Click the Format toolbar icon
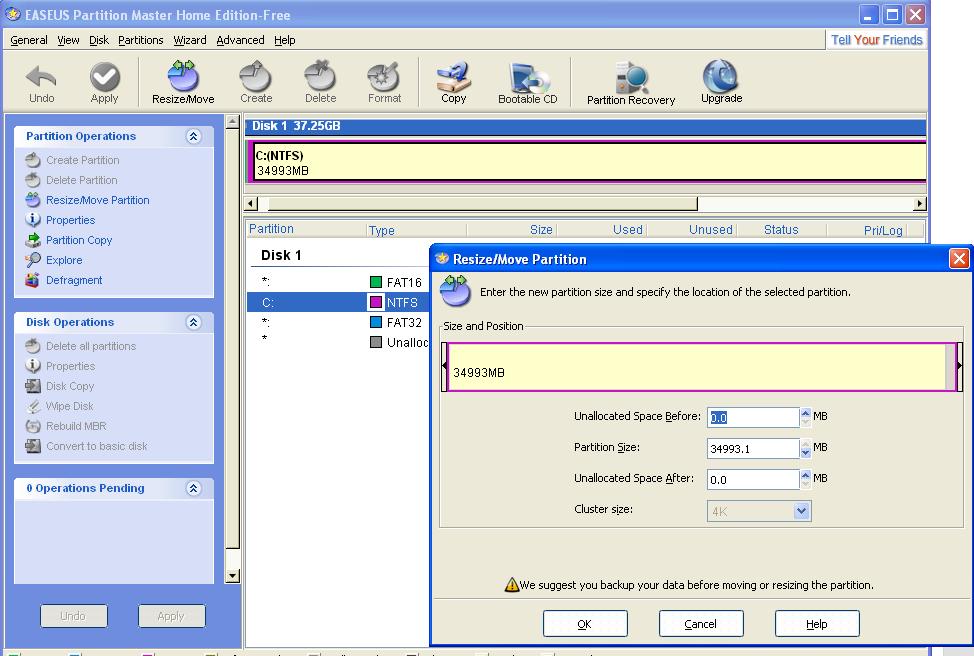 coord(384,83)
